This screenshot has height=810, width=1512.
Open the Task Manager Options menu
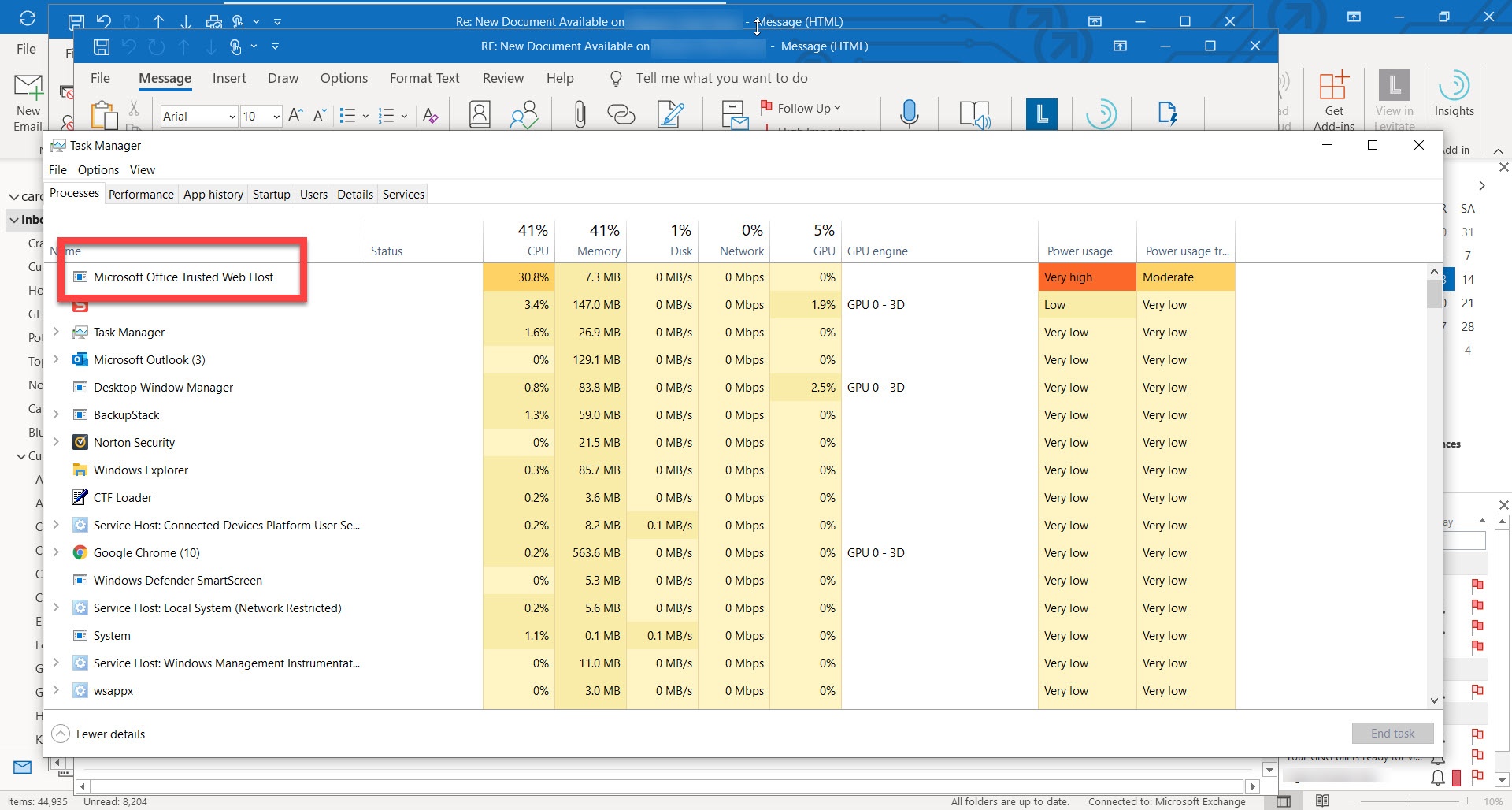click(98, 170)
